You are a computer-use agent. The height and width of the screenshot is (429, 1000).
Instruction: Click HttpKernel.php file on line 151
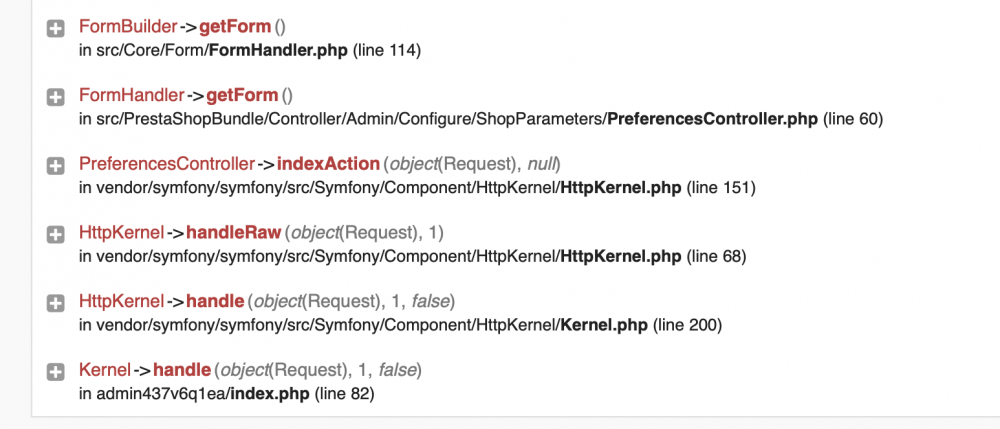(x=621, y=187)
